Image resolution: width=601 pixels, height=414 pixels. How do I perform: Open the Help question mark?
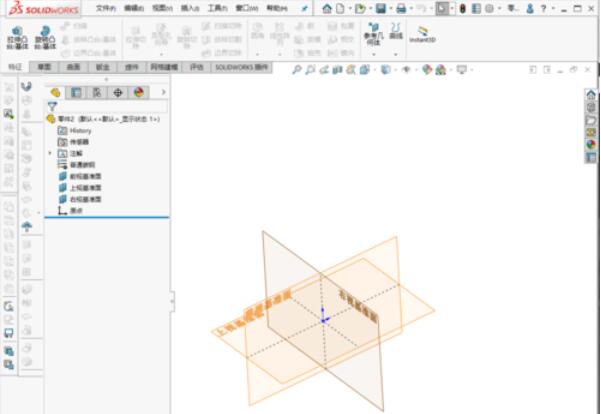[544, 8]
